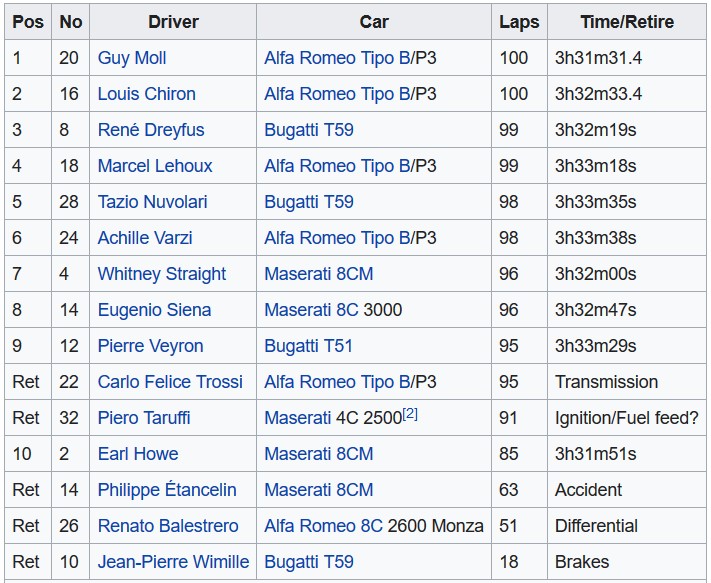Click the Eugenio Siena driver link

click(154, 310)
